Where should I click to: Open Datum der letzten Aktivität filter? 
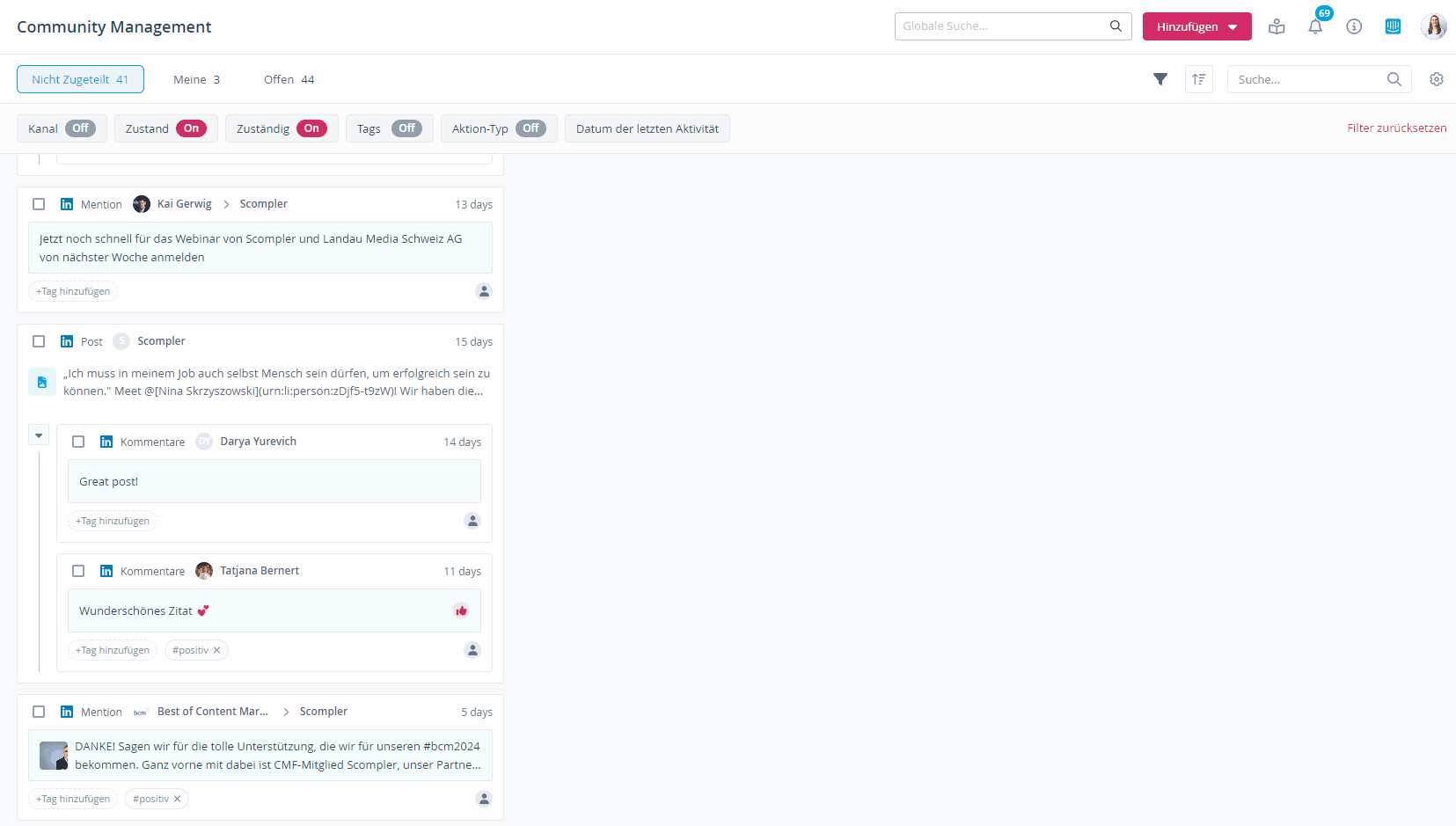647,128
